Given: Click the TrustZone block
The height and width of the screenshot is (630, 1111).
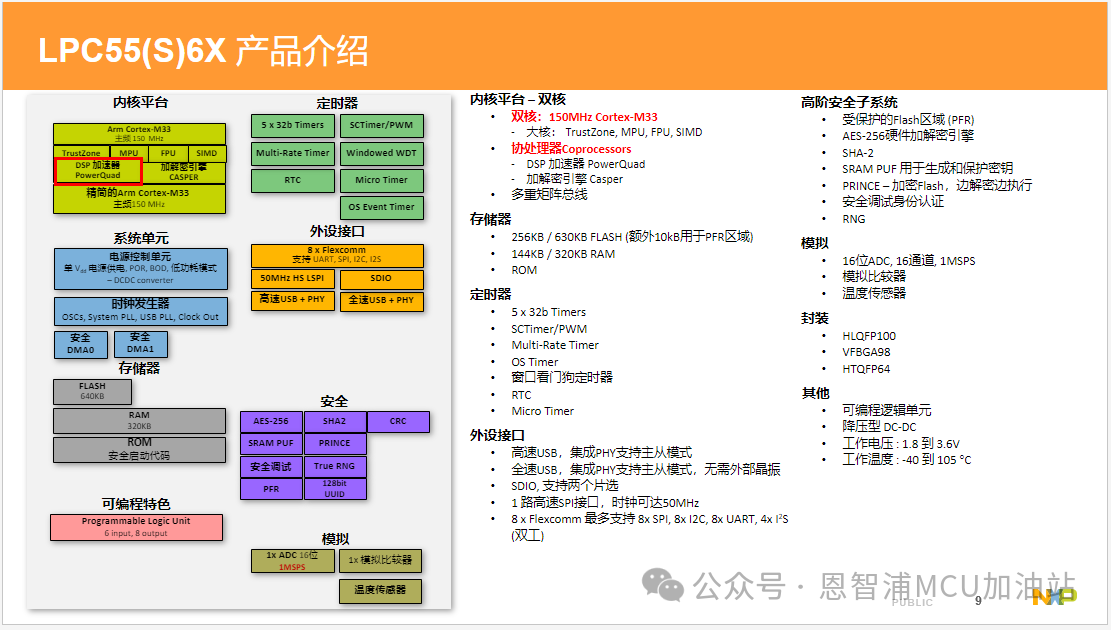Looking at the screenshot, I should pyautogui.click(x=81, y=152).
